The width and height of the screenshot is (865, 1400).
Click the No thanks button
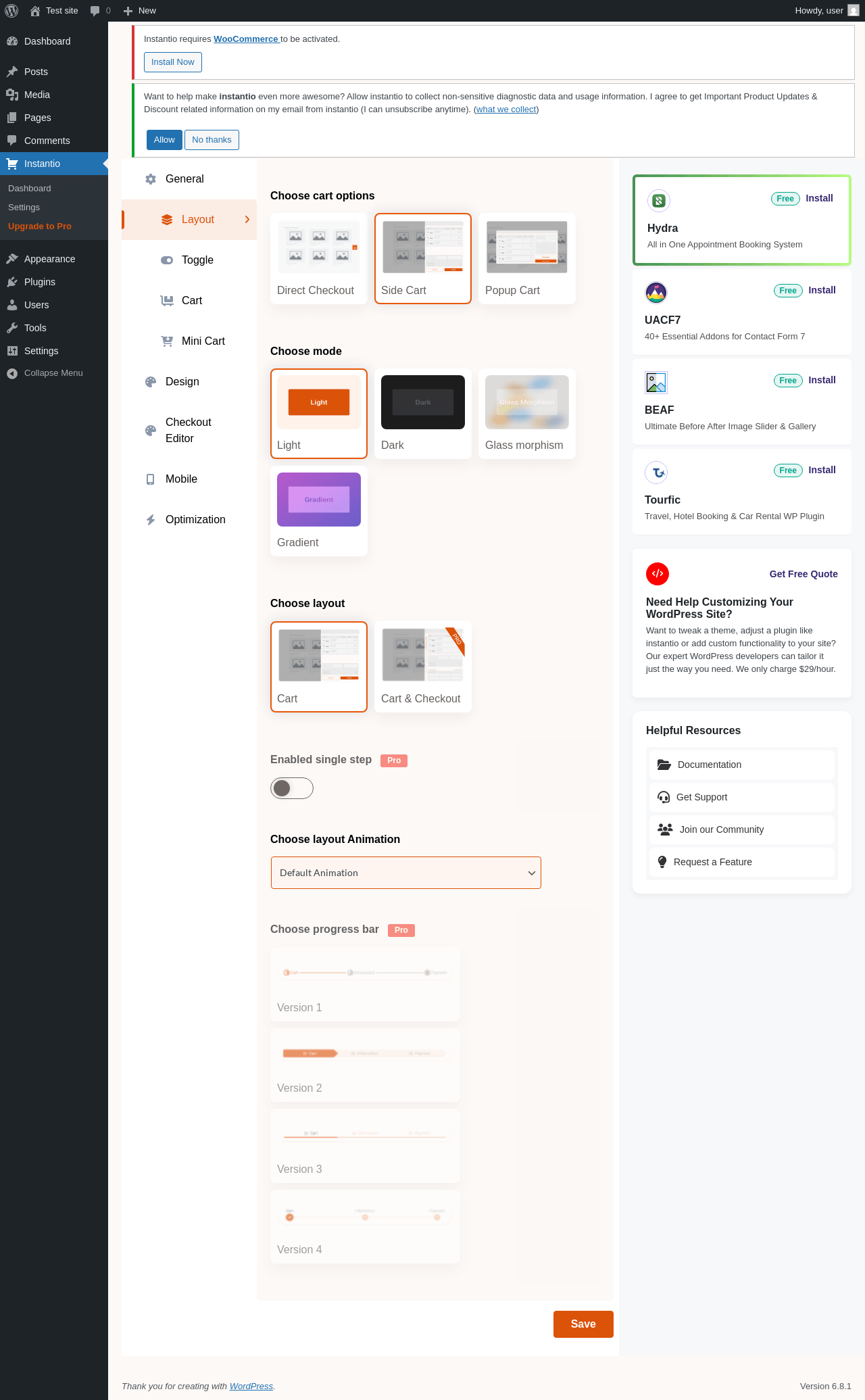212,140
